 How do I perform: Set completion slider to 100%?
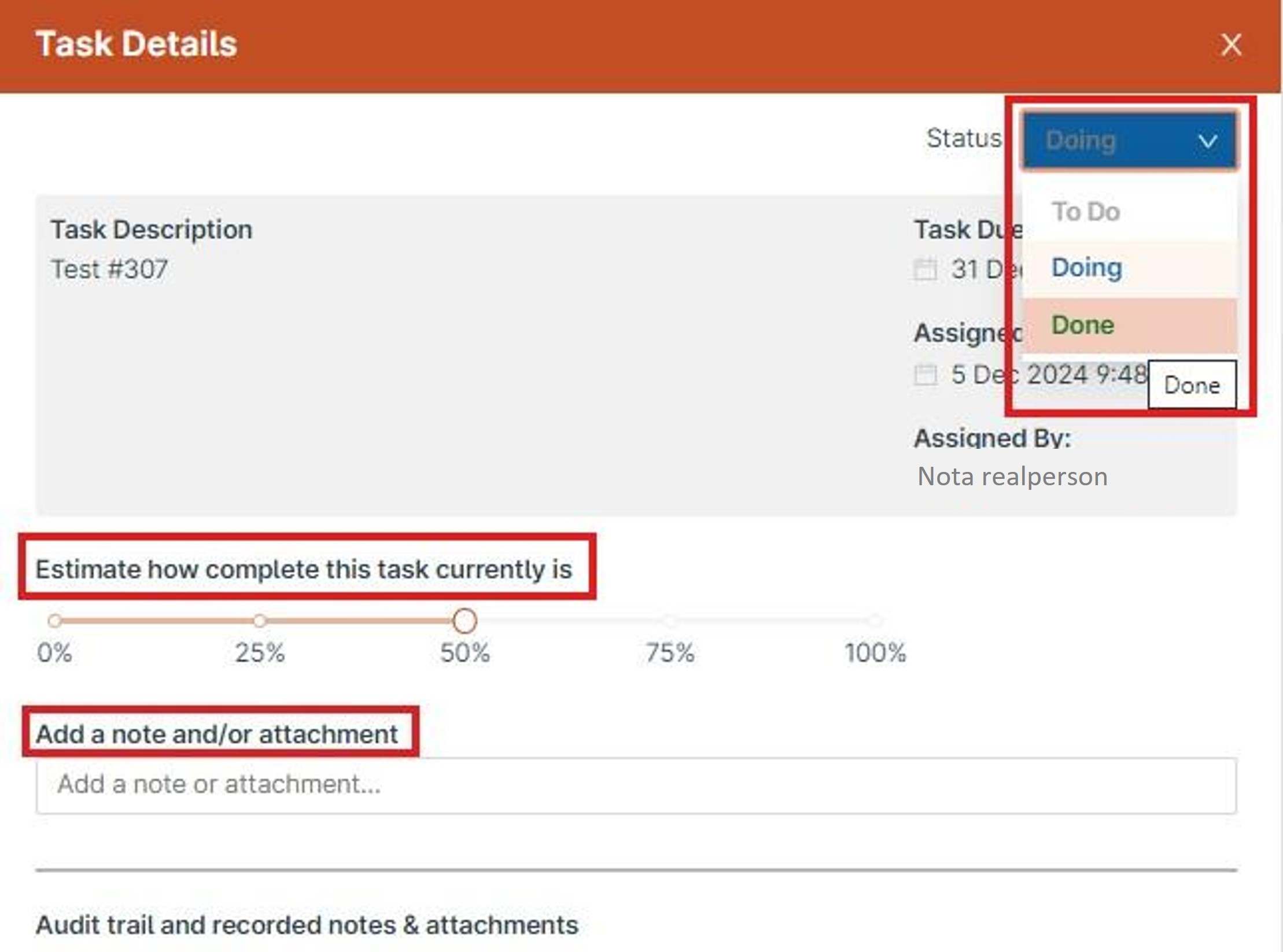[875, 621]
